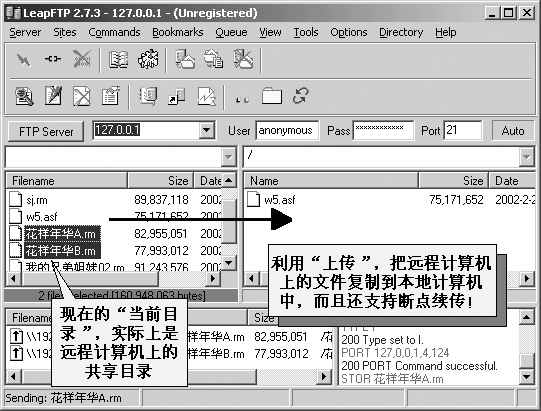Image resolution: width=541 pixels, height=411 pixels.
Task: Click queue pane horizontal scroll right arrow
Action: click(x=324, y=376)
